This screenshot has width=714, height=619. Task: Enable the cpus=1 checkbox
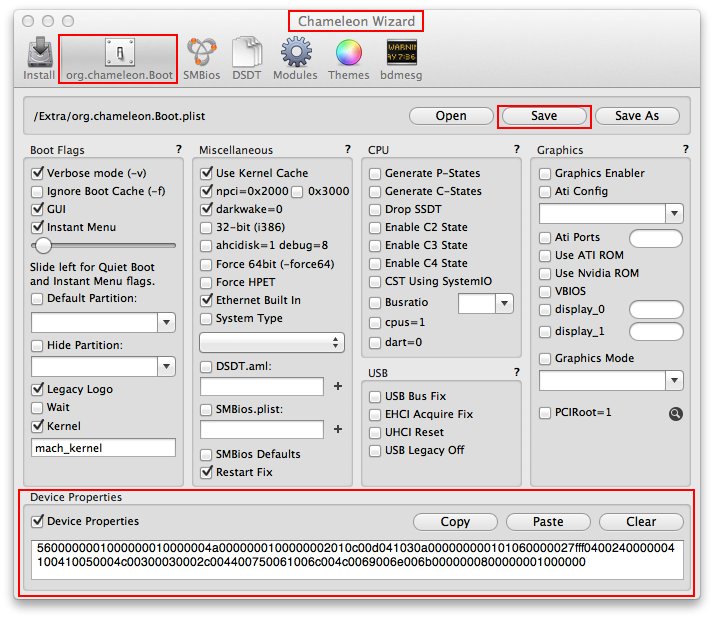(375, 323)
